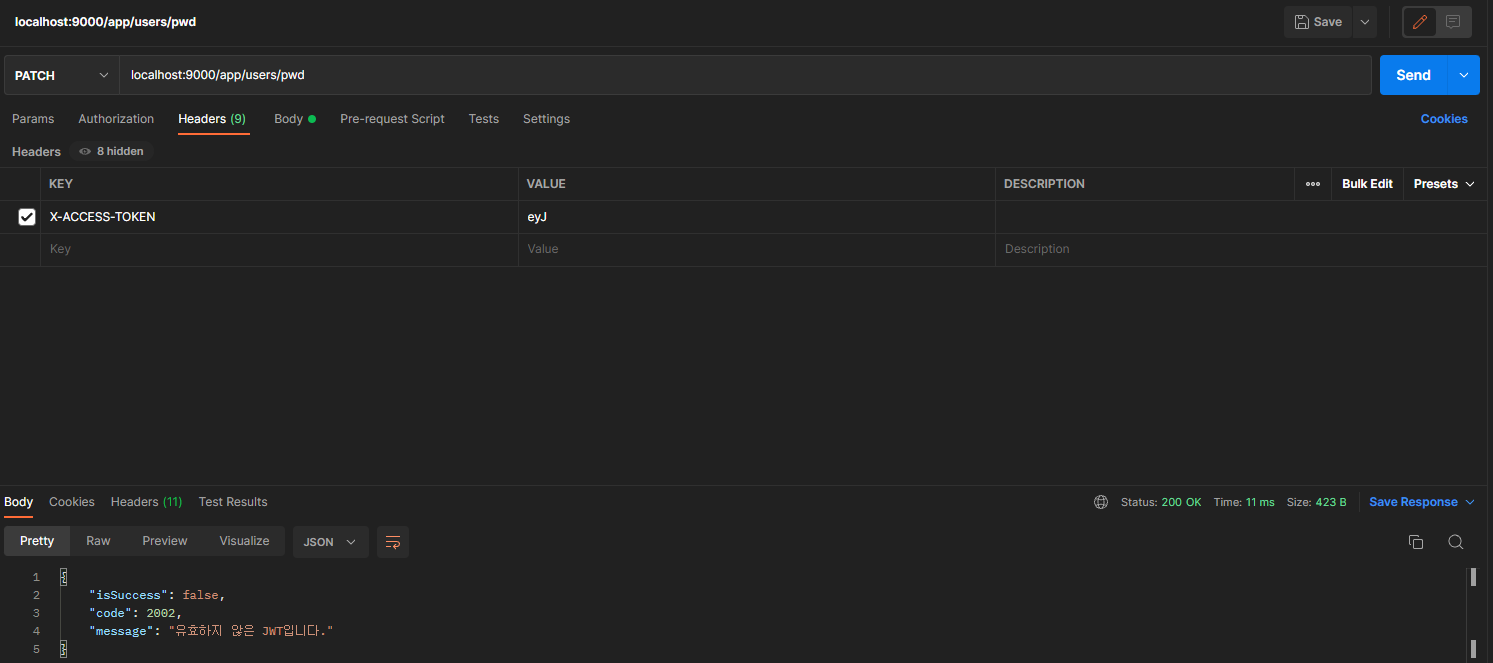
Task: Click the Save floppy disk button
Action: click(x=1318, y=22)
